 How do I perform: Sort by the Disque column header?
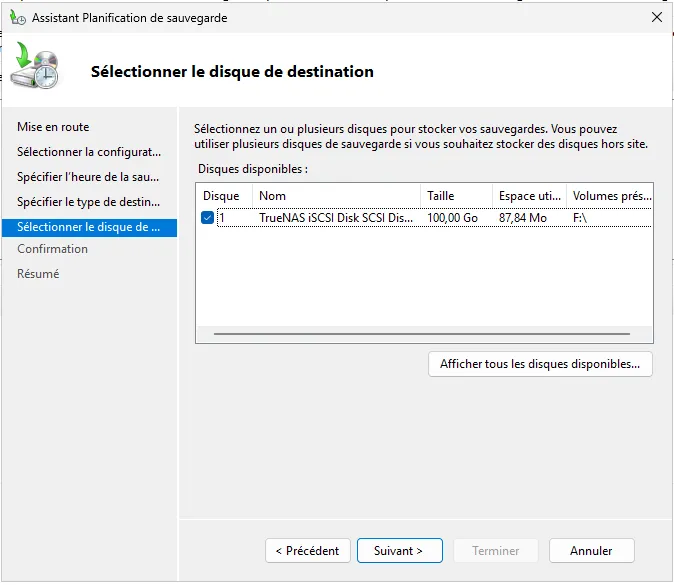pos(221,196)
